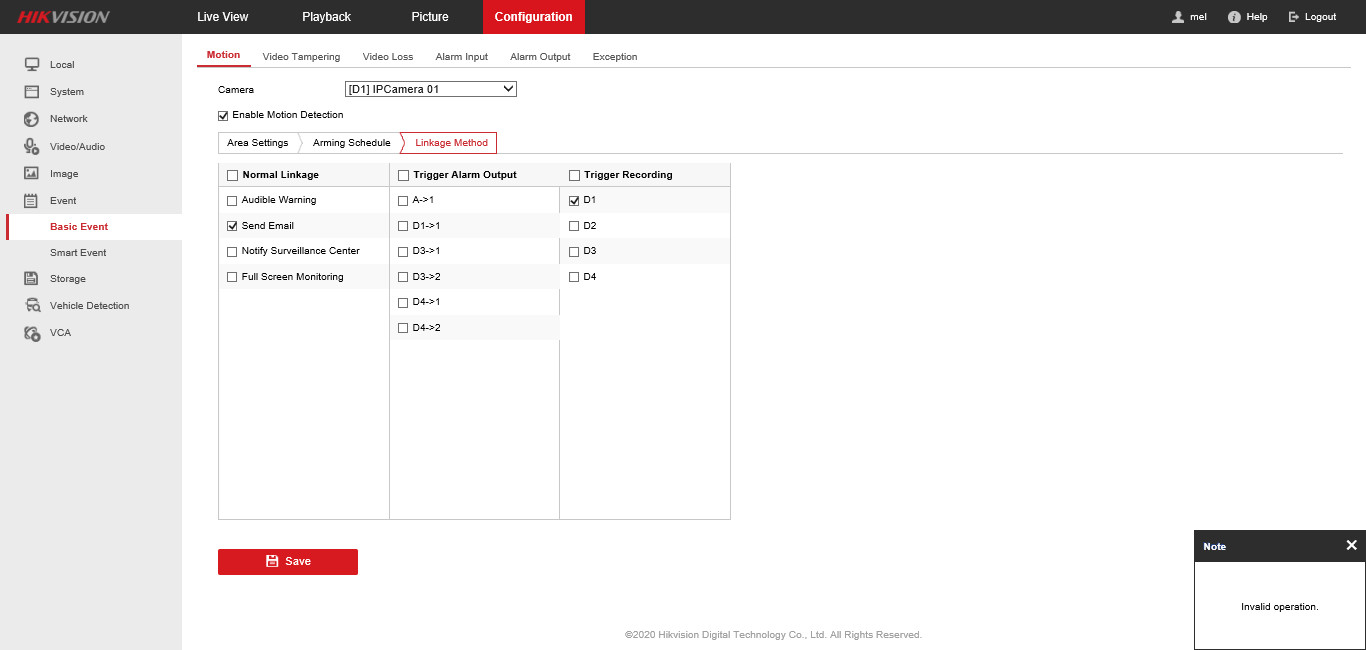
Task: Click the Vehicle Detection car icon
Action: (32, 306)
